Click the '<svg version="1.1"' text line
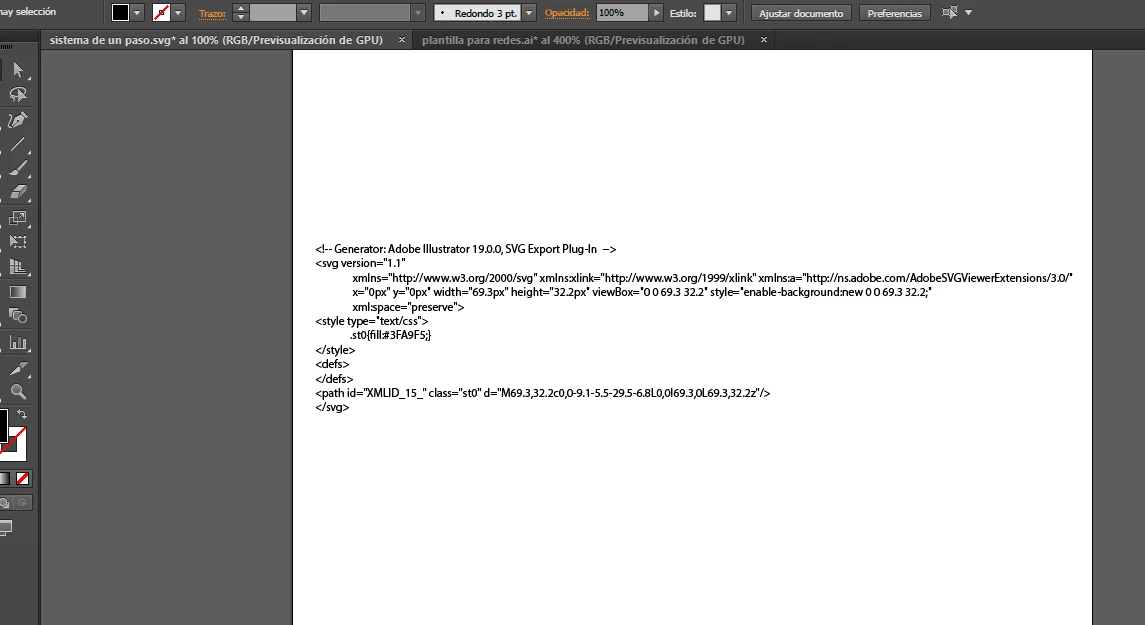The image size is (1145, 625). click(x=360, y=263)
